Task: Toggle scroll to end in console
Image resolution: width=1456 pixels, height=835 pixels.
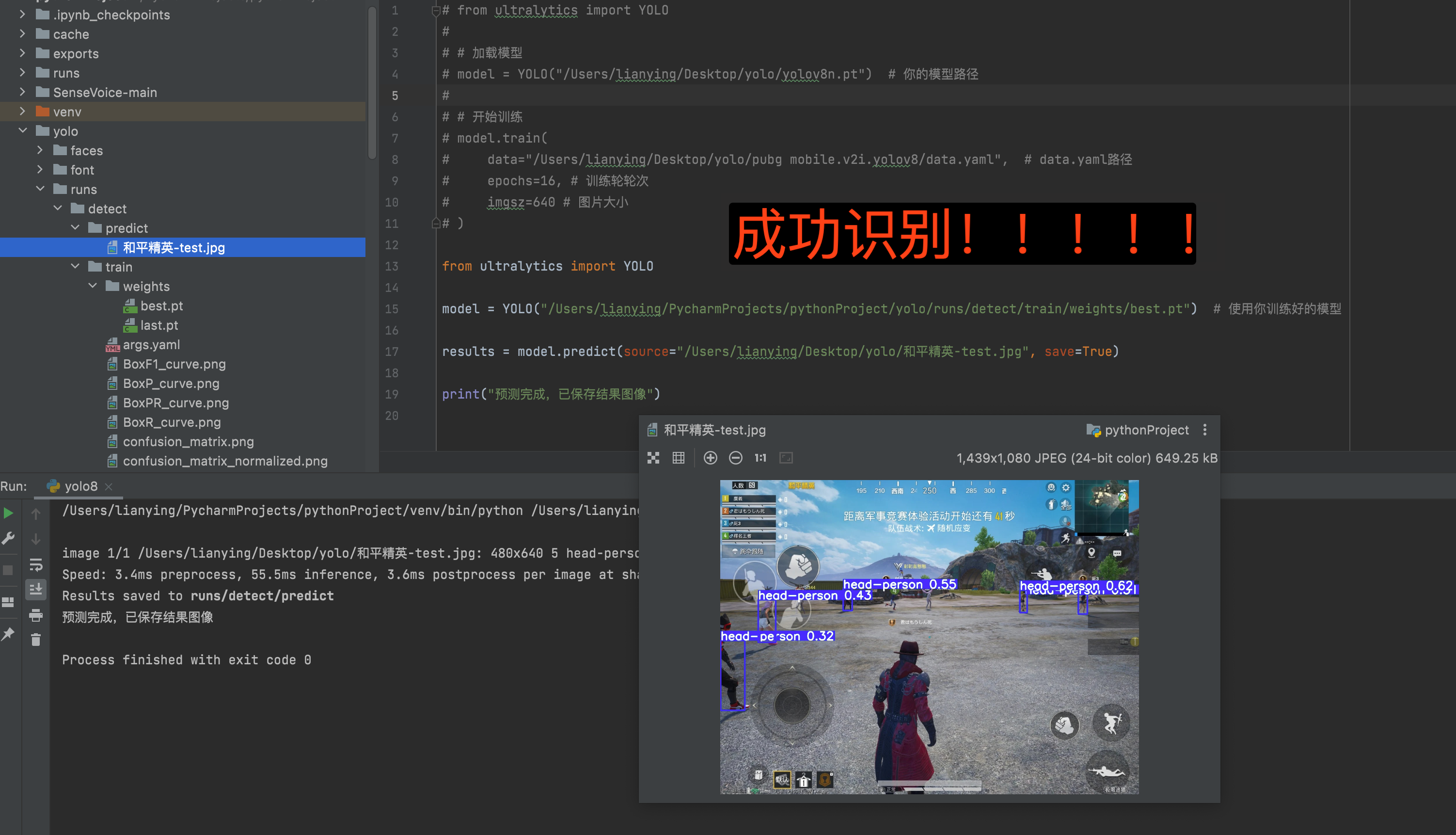Action: (x=35, y=589)
